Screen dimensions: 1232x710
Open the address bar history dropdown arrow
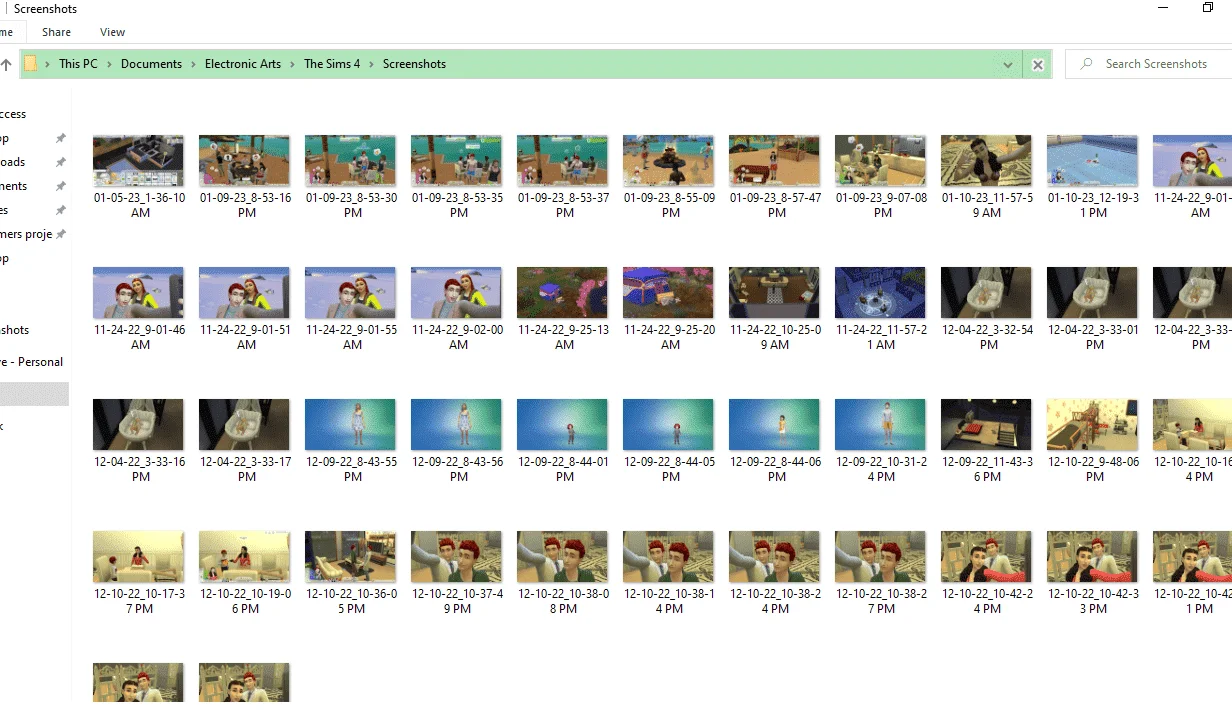pyautogui.click(x=1008, y=64)
